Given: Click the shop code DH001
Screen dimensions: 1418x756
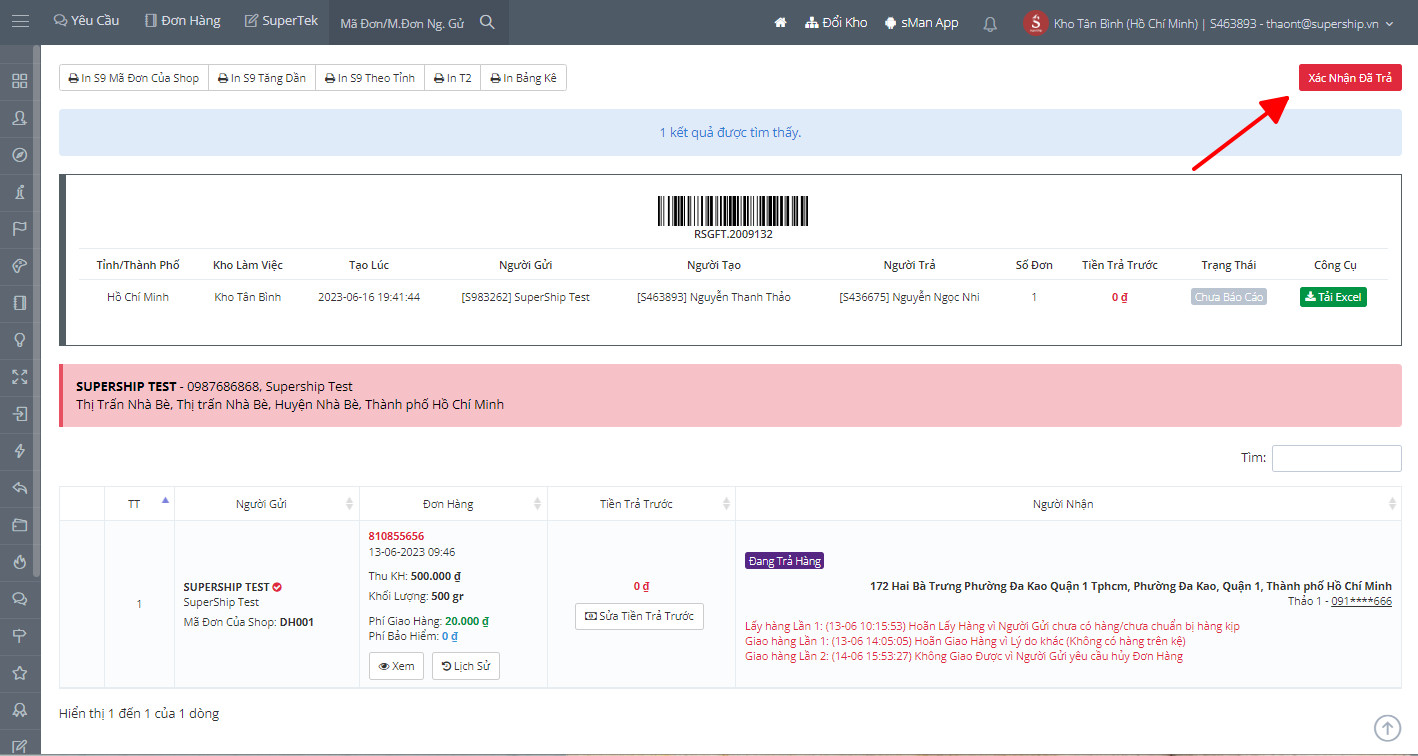Looking at the screenshot, I should pos(297,622).
